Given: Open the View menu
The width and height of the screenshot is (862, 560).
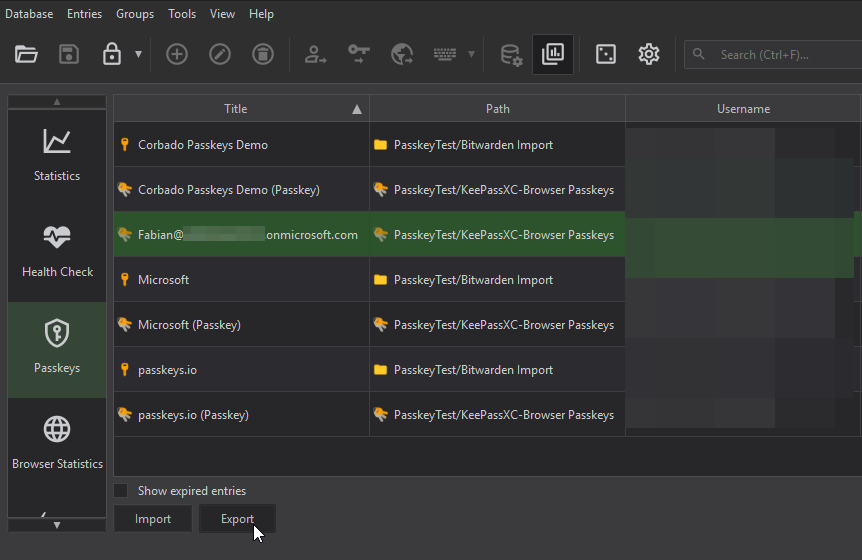Looking at the screenshot, I should 222,14.
